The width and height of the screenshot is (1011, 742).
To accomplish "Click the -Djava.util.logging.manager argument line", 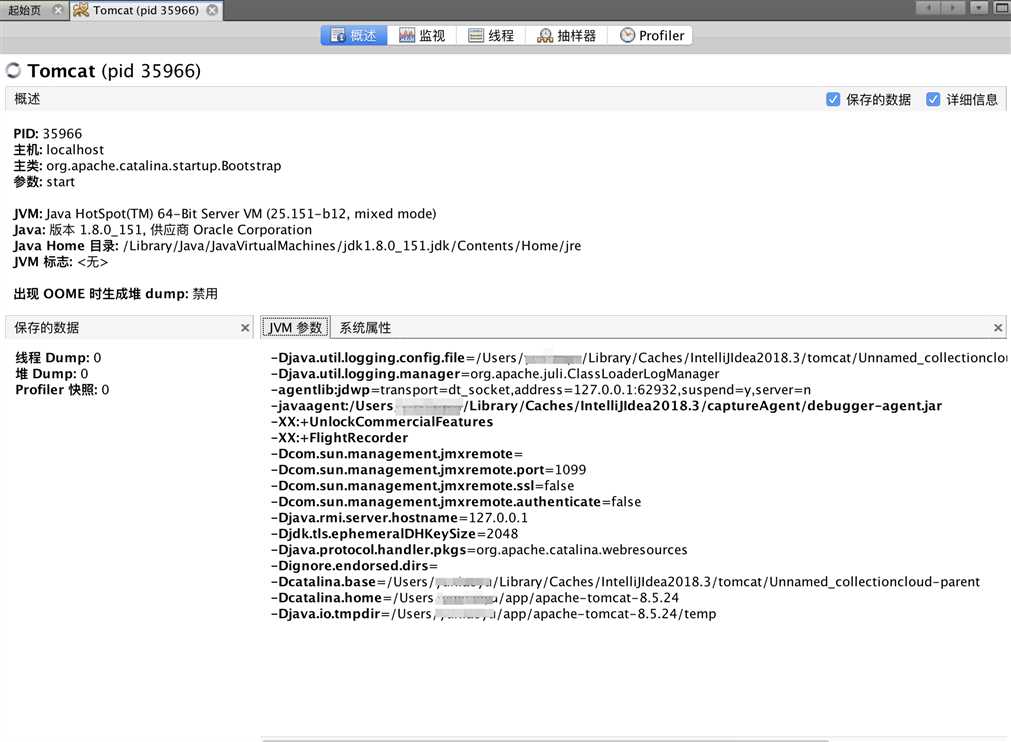I will tap(495, 374).
